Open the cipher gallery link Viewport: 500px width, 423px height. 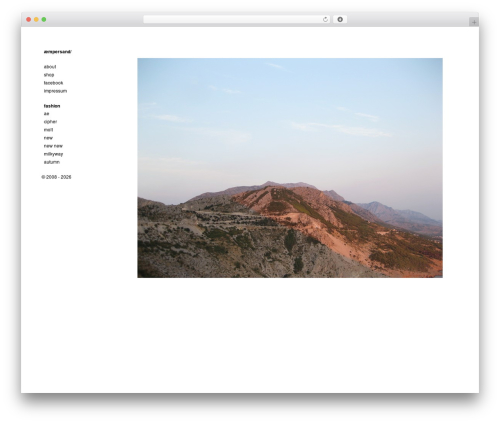tap(50, 122)
